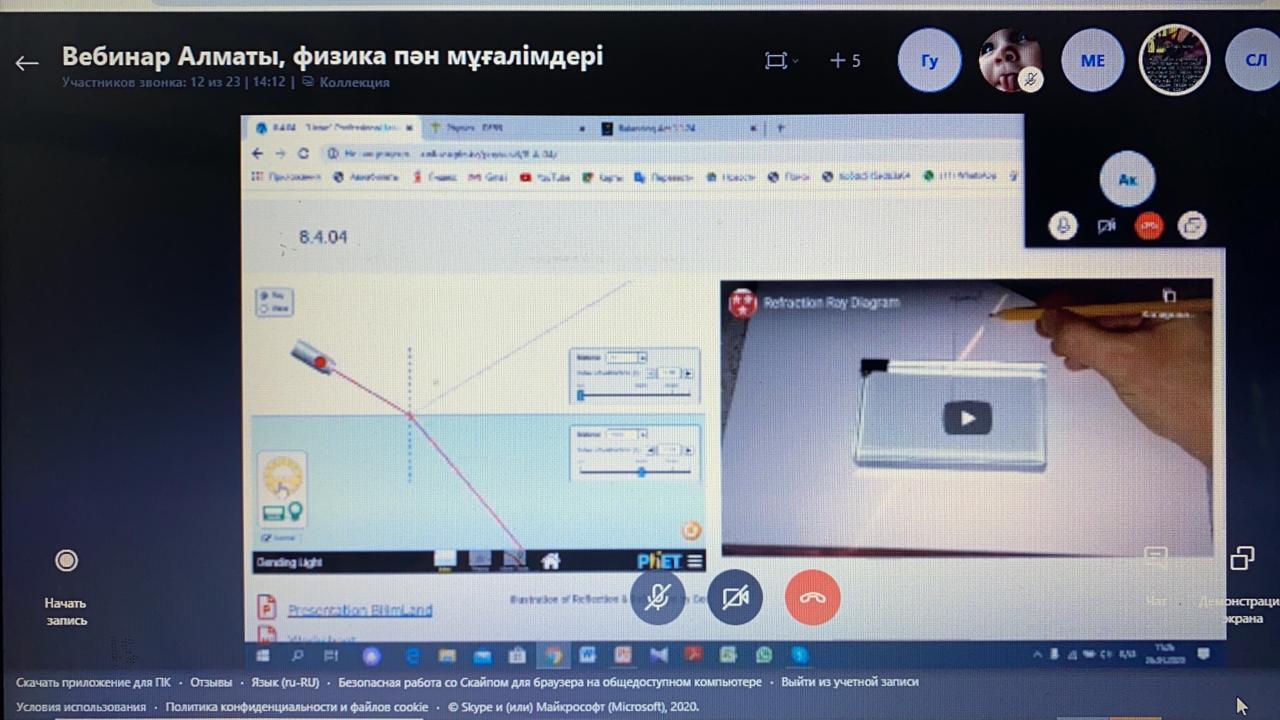Select the Гу participant avatar
Viewport: 1280px width, 720px height.
click(x=929, y=61)
